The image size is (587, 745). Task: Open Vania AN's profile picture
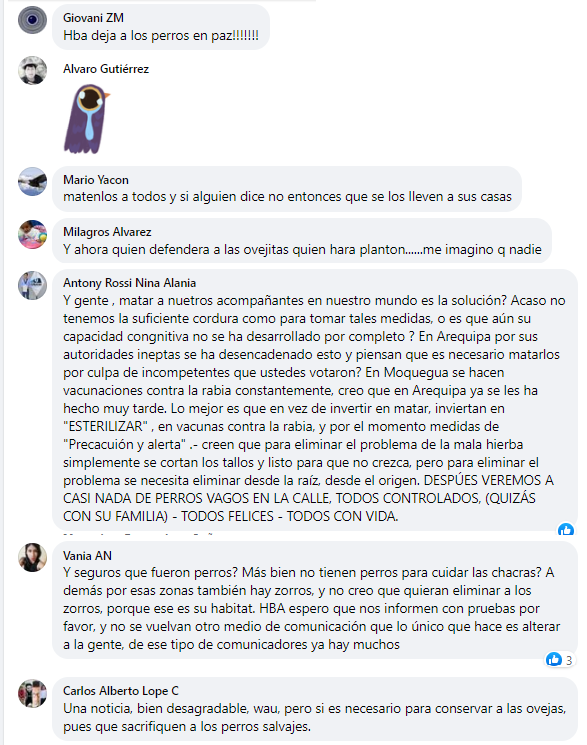click(32, 557)
